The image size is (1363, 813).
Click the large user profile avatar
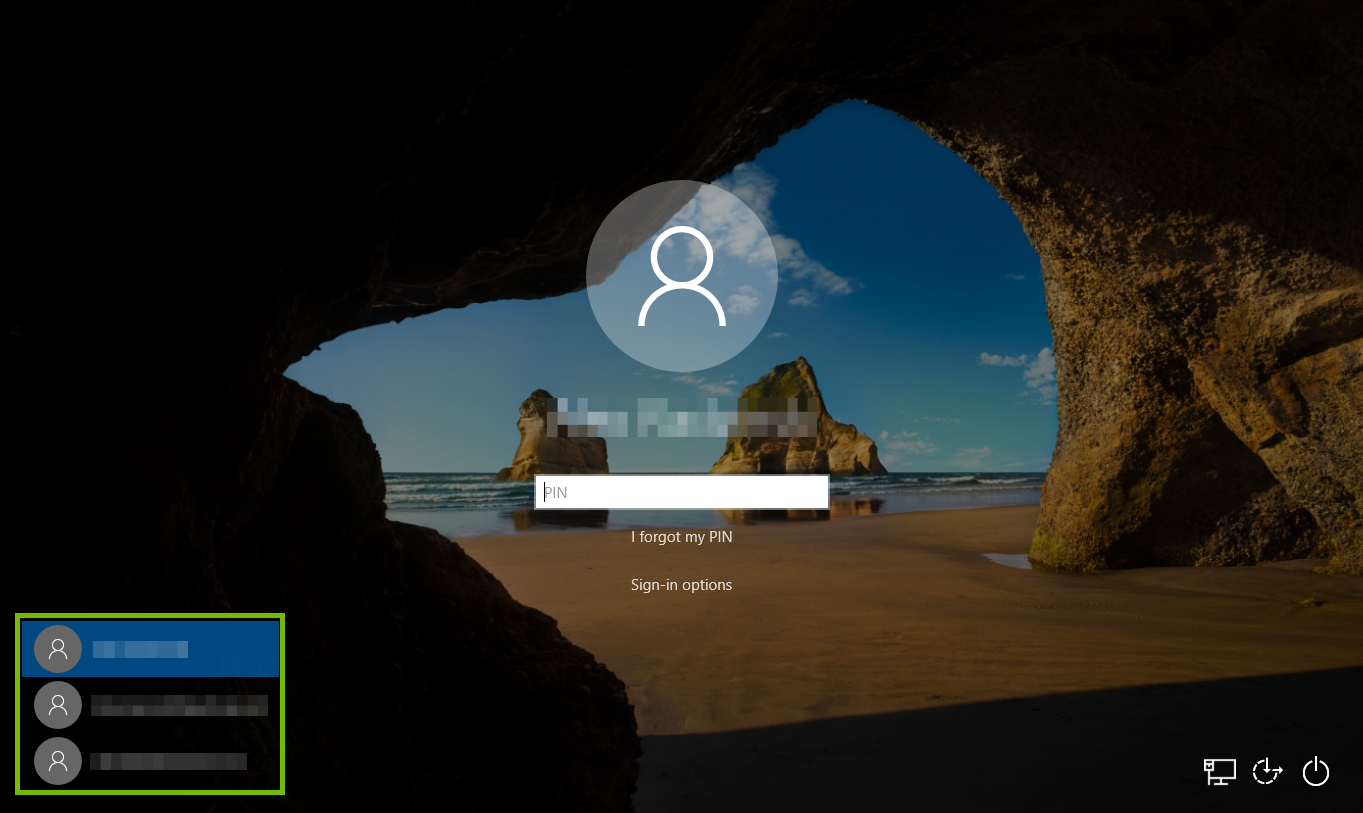(681, 275)
